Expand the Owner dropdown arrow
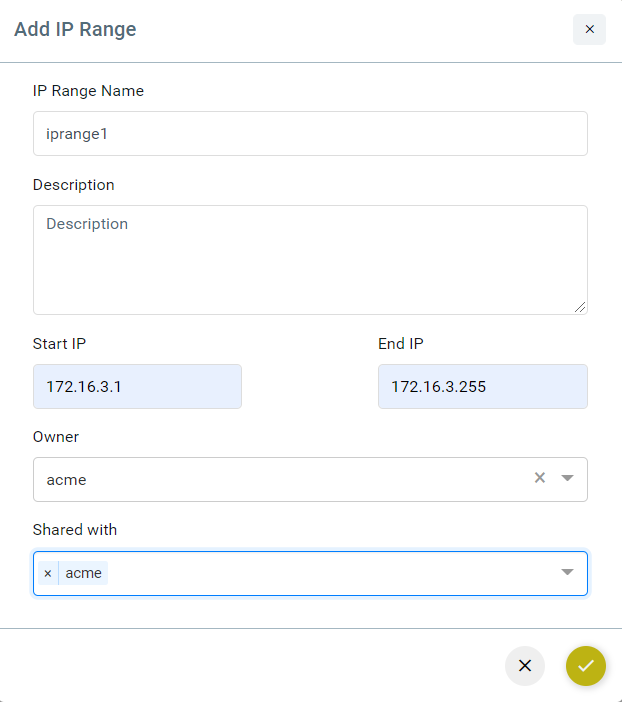 click(567, 478)
